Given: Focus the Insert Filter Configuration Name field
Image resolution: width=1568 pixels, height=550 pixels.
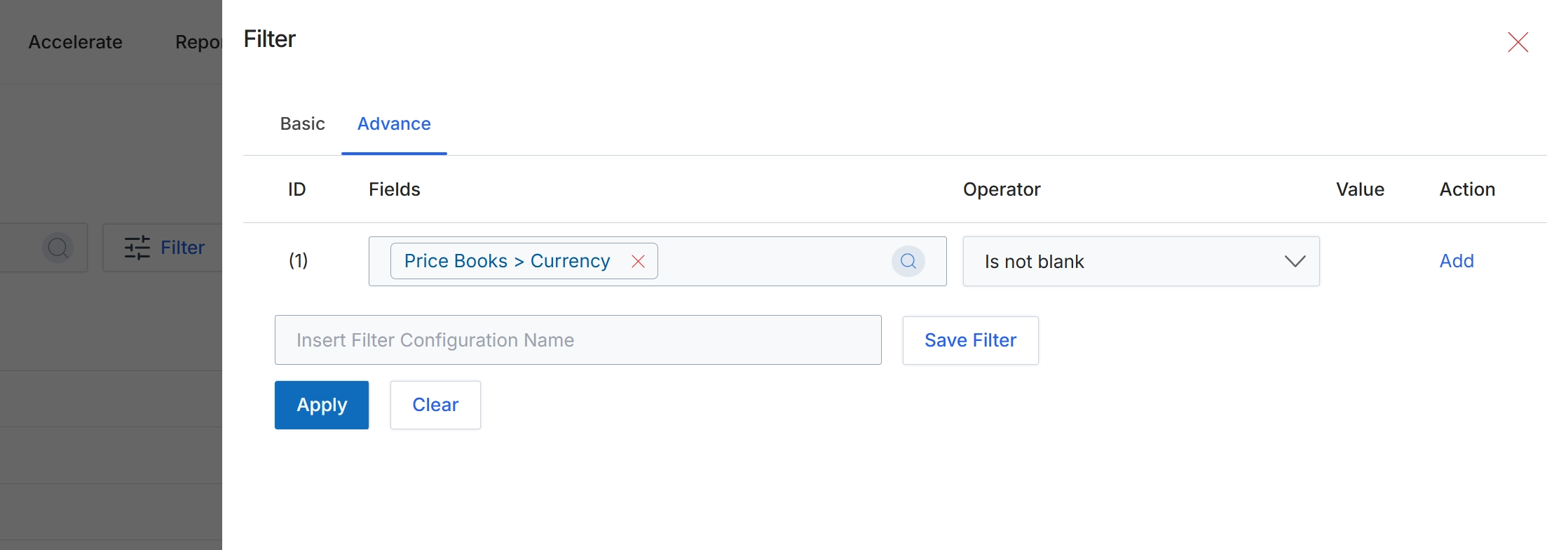Looking at the screenshot, I should coord(578,340).
